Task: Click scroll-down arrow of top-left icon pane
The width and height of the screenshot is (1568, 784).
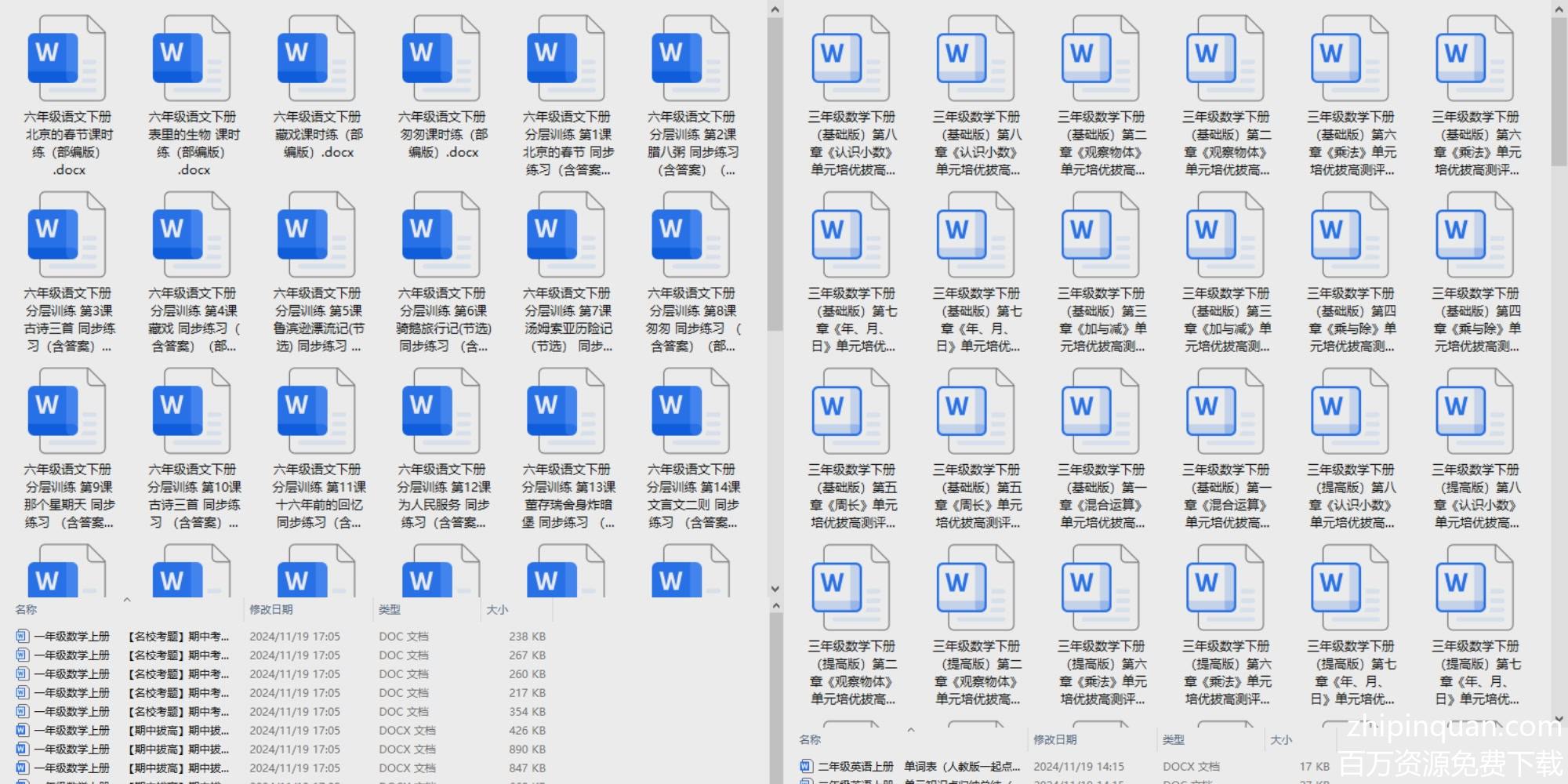Action: tap(775, 588)
